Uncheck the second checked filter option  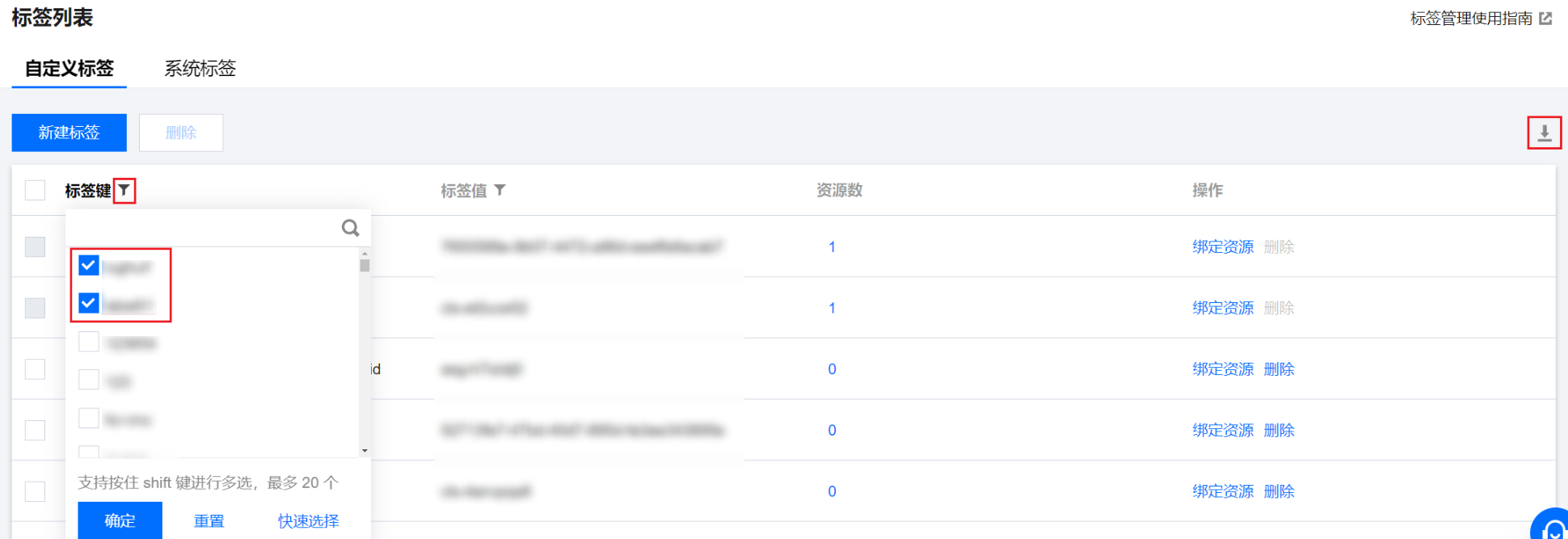point(89,304)
